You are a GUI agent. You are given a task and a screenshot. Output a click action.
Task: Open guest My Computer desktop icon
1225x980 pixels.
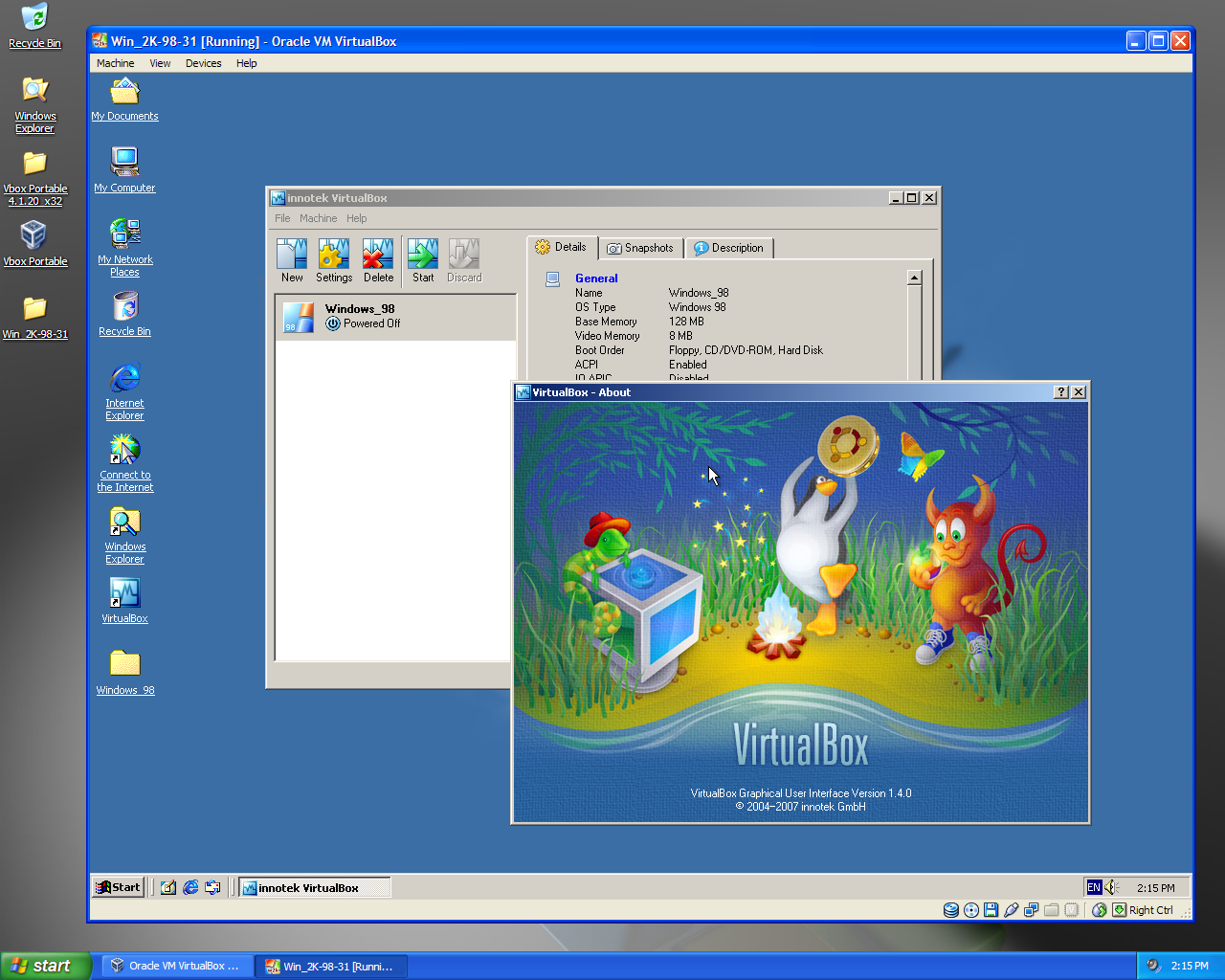pyautogui.click(x=124, y=169)
